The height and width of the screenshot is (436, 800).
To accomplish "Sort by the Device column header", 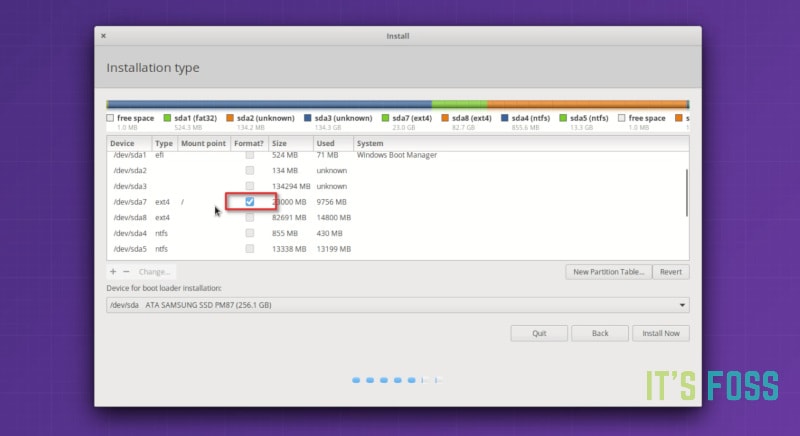I will coord(128,143).
